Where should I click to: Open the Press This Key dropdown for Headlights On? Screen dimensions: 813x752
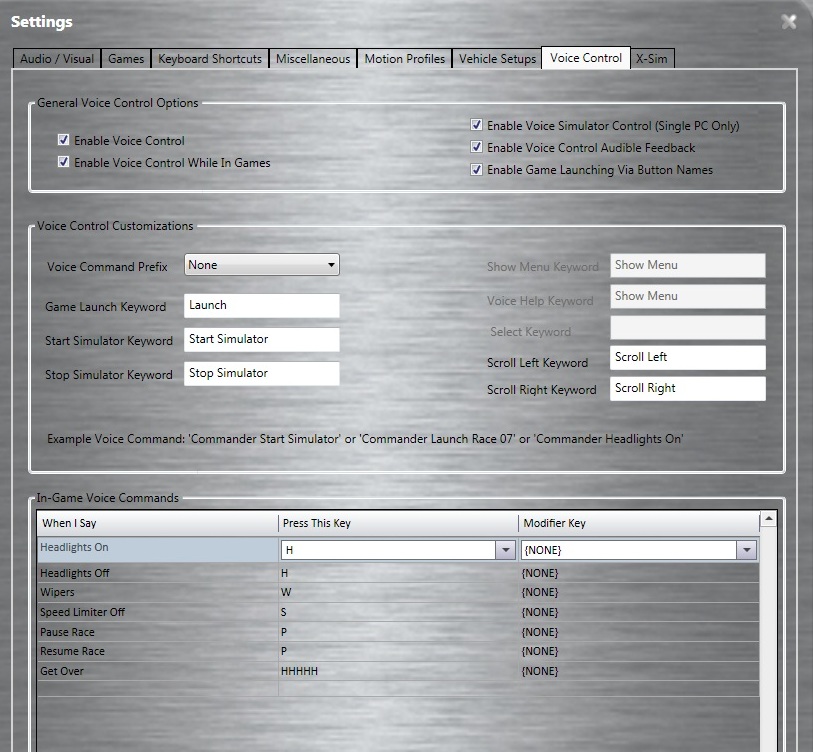505,549
